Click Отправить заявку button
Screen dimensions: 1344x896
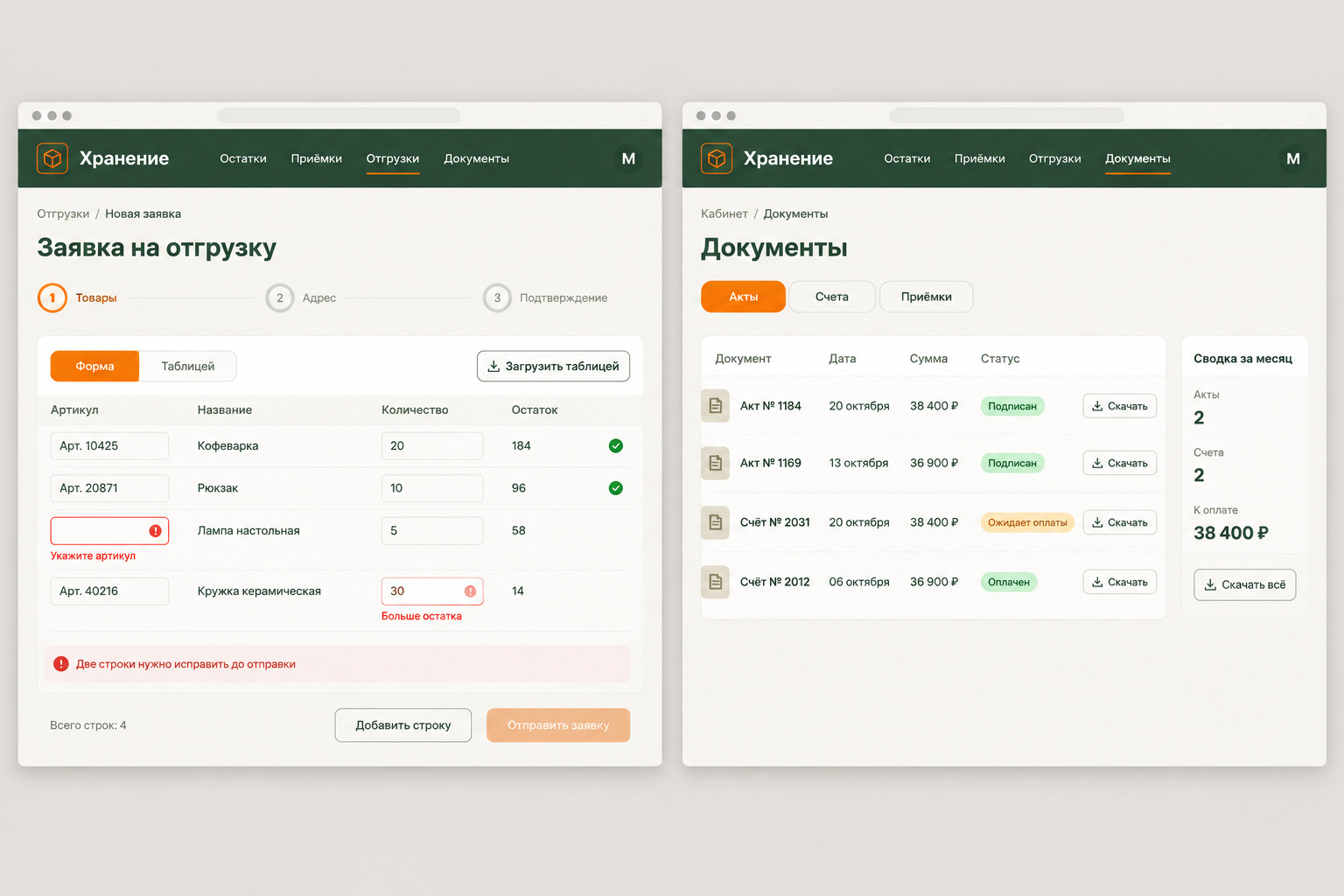coord(558,725)
